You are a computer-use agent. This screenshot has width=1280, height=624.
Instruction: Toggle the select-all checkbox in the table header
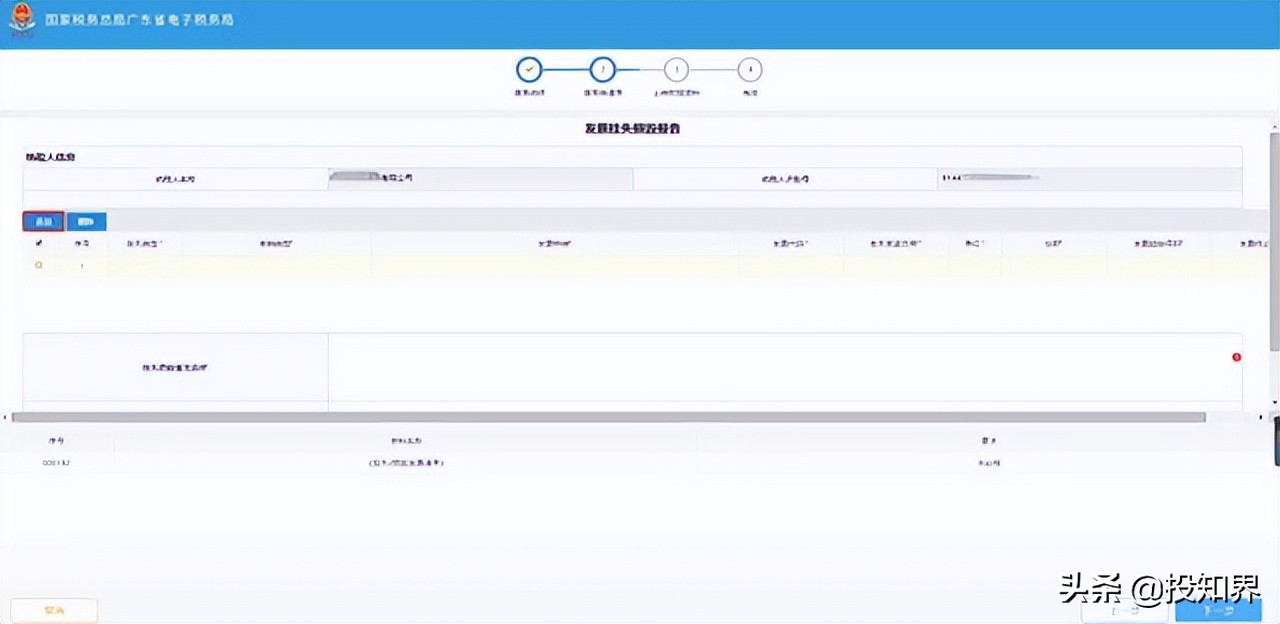tap(38, 242)
